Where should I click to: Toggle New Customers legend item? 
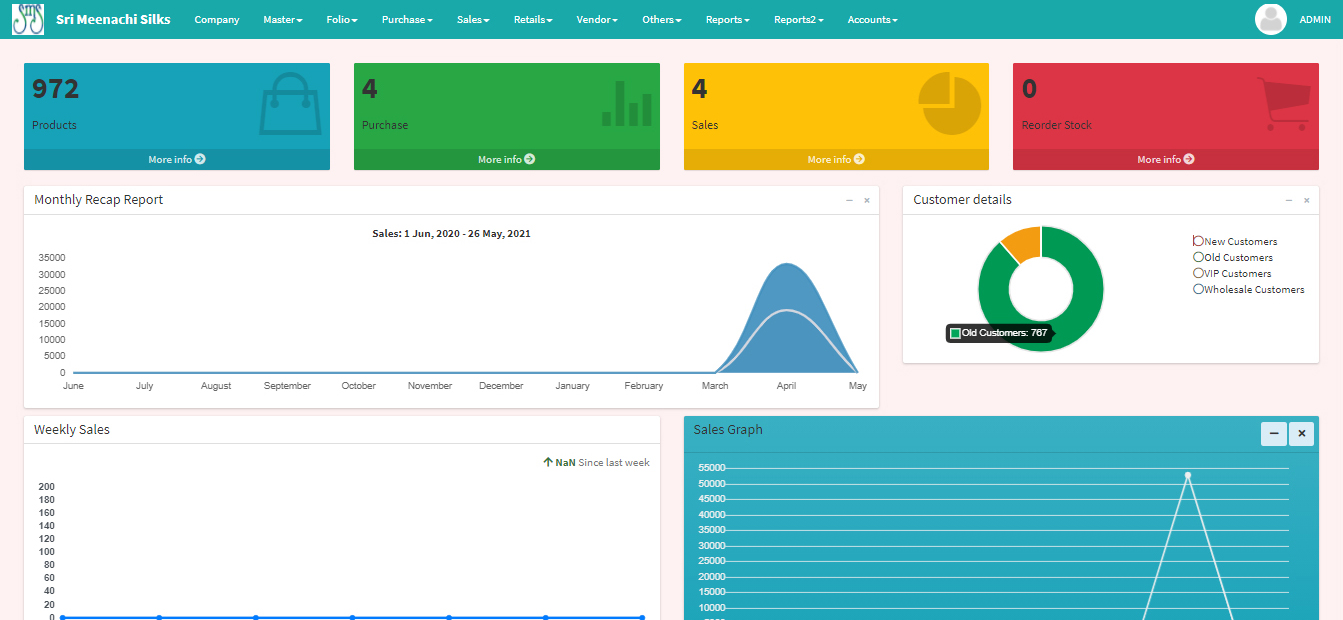pyautogui.click(x=1235, y=241)
